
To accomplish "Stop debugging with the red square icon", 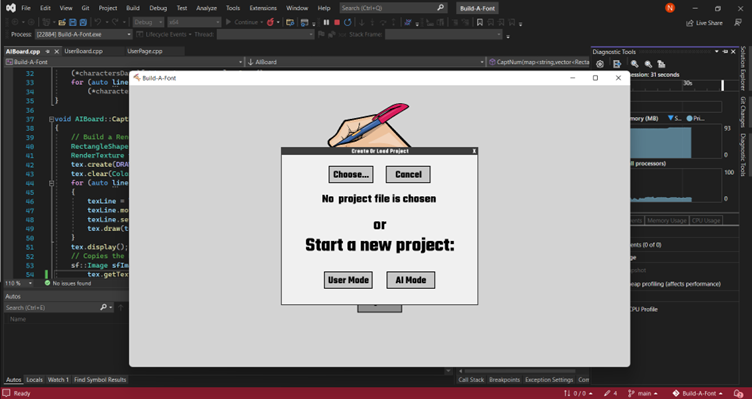I will 337,22.
